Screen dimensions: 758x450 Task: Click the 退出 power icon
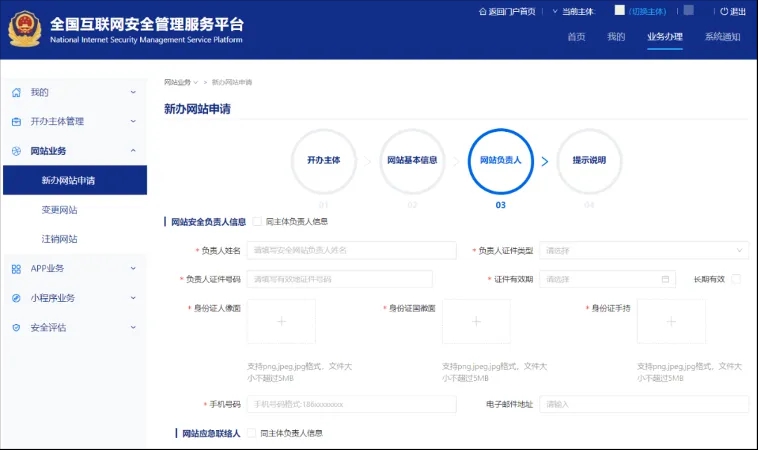(x=724, y=12)
